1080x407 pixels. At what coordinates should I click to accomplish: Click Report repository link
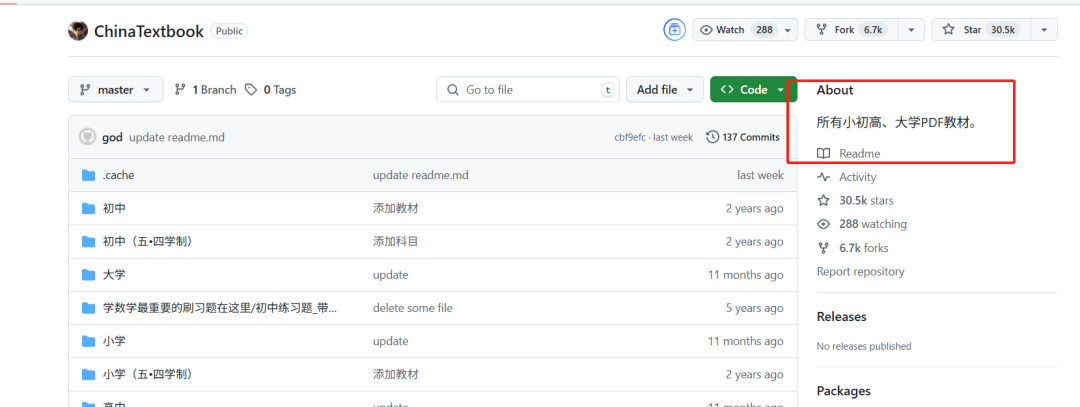(x=860, y=271)
